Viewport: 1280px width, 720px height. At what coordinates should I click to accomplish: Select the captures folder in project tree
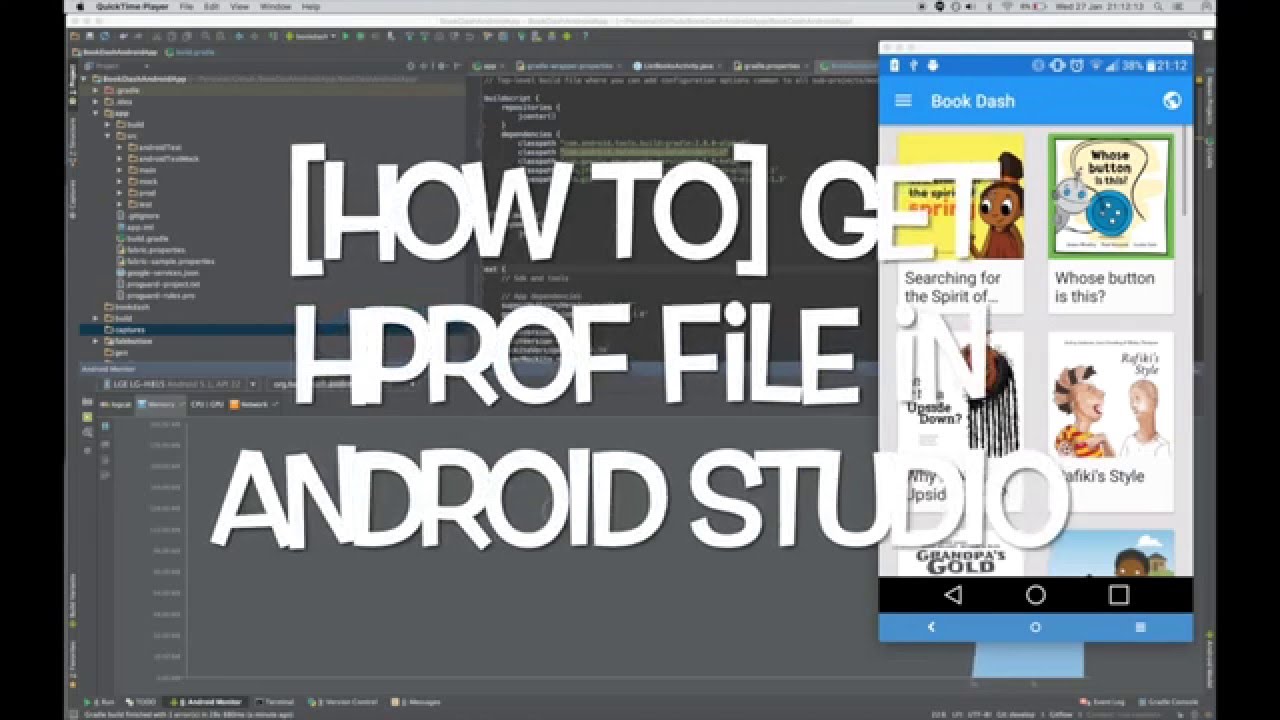tap(130, 329)
